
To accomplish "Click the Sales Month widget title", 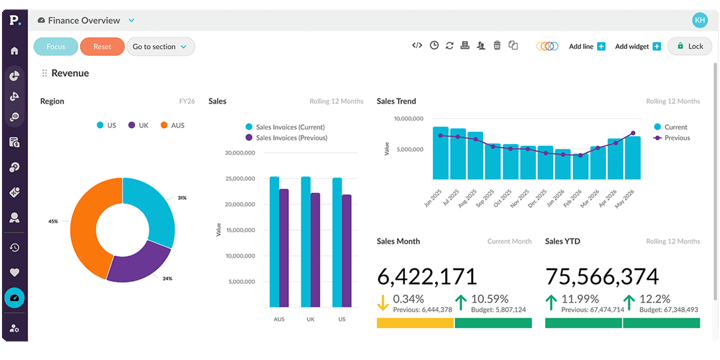I will [x=398, y=241].
